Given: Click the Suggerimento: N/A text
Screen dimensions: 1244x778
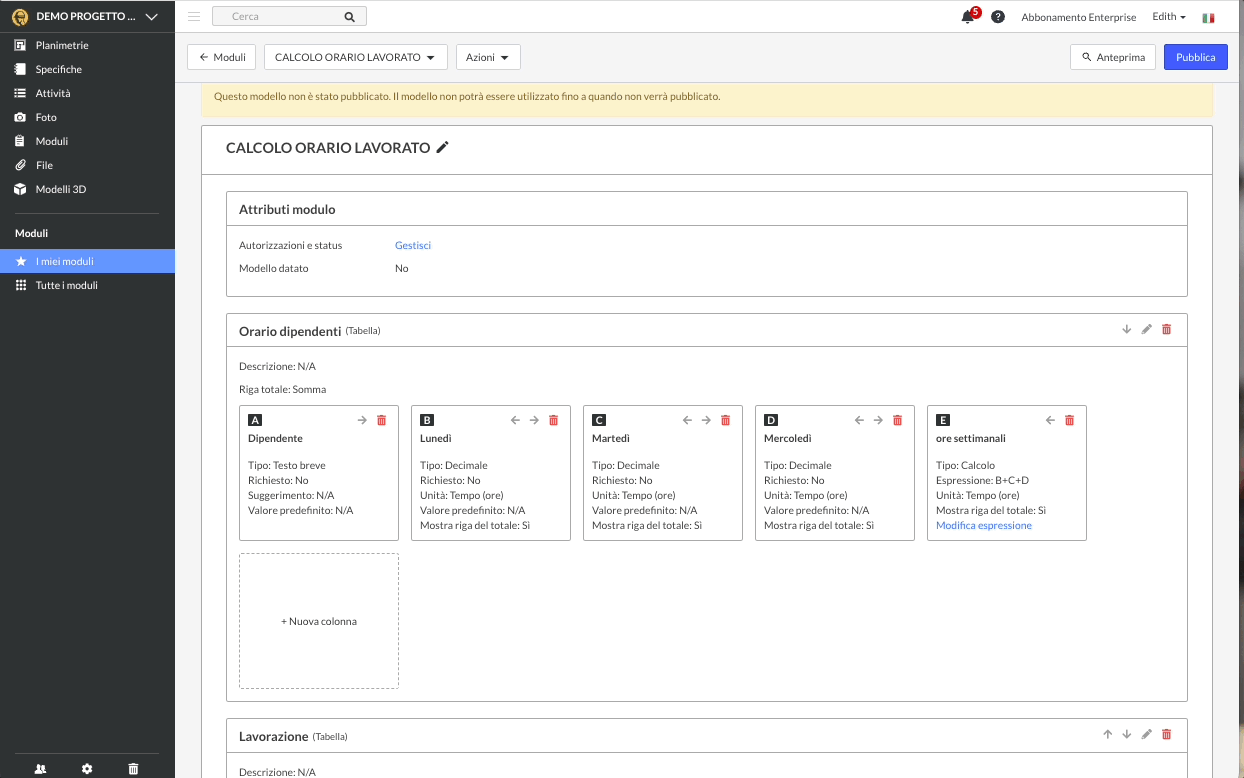Looking at the screenshot, I should (291, 495).
